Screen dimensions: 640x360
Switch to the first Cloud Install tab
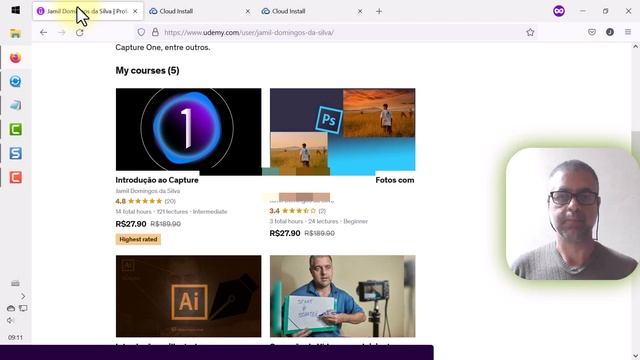click(200, 11)
